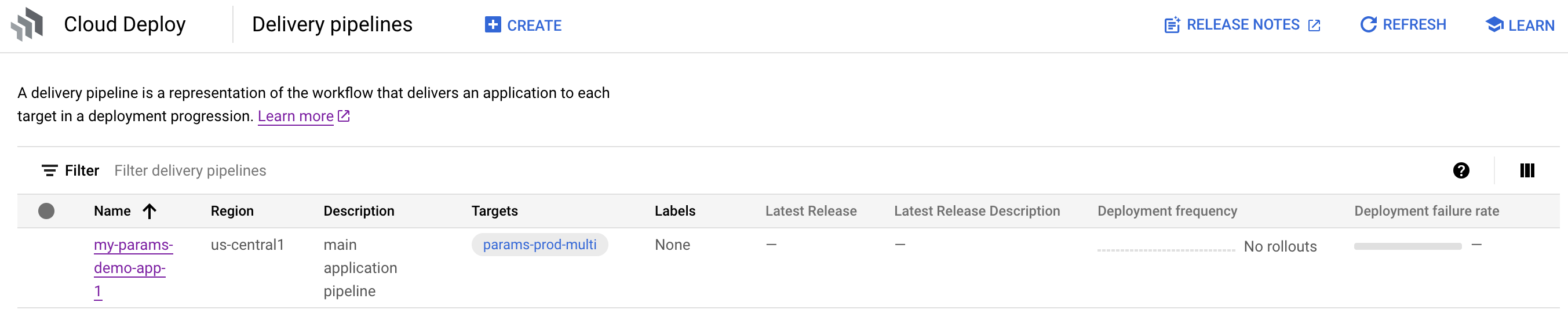Click the Learn graduation cap icon
The height and width of the screenshot is (313, 1568).
[x=1494, y=24]
